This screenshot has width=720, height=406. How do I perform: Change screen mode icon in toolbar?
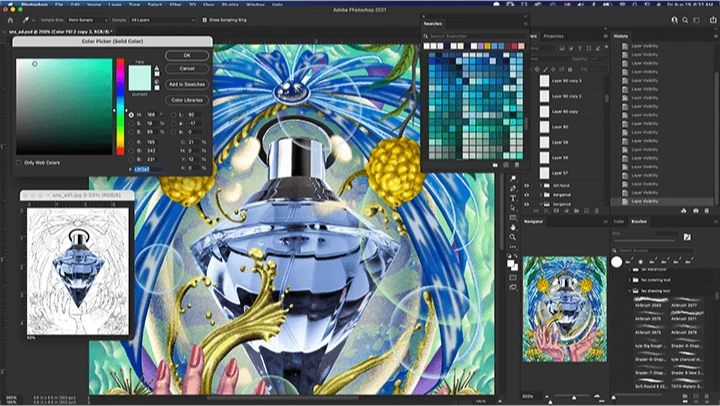point(513,288)
